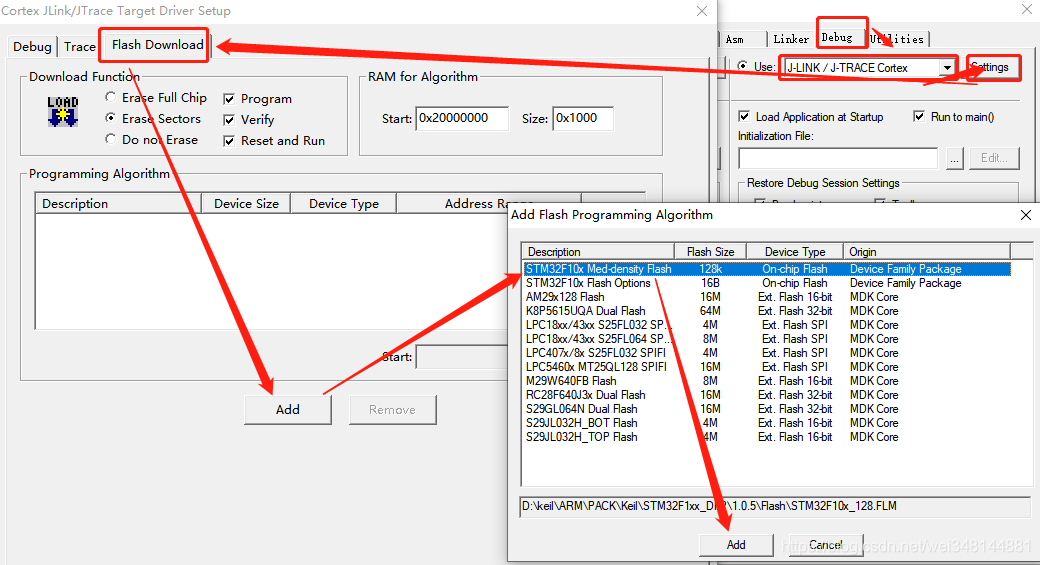Open the Trace tab

(80, 46)
